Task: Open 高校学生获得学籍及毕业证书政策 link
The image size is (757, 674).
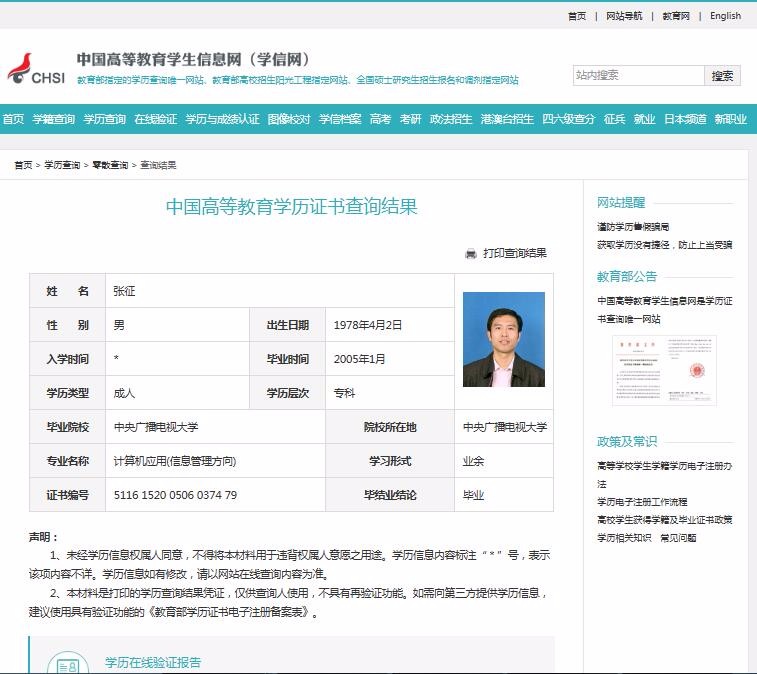Action: [x=665, y=520]
